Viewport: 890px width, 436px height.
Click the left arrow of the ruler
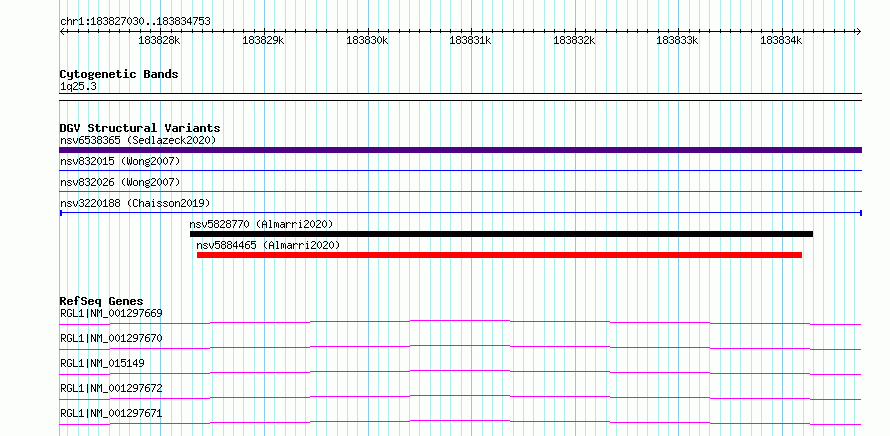tap(62, 32)
